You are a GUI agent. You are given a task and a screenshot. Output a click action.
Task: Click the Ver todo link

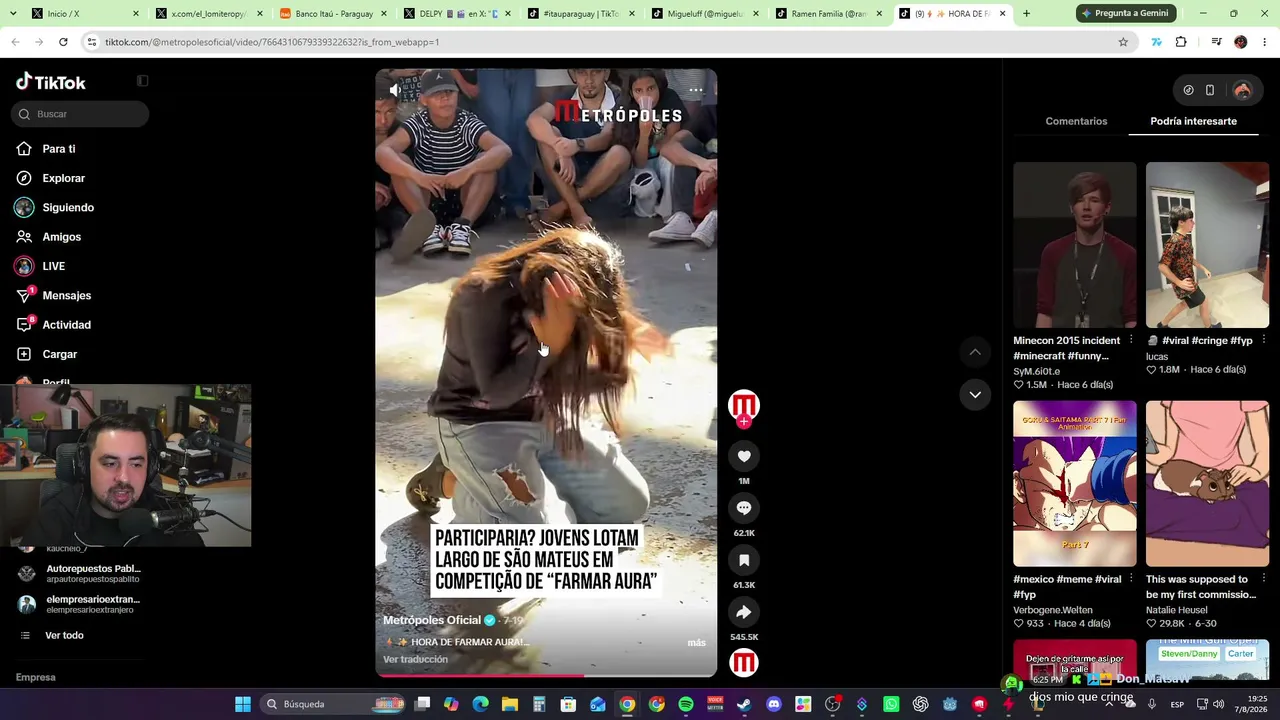(x=64, y=635)
